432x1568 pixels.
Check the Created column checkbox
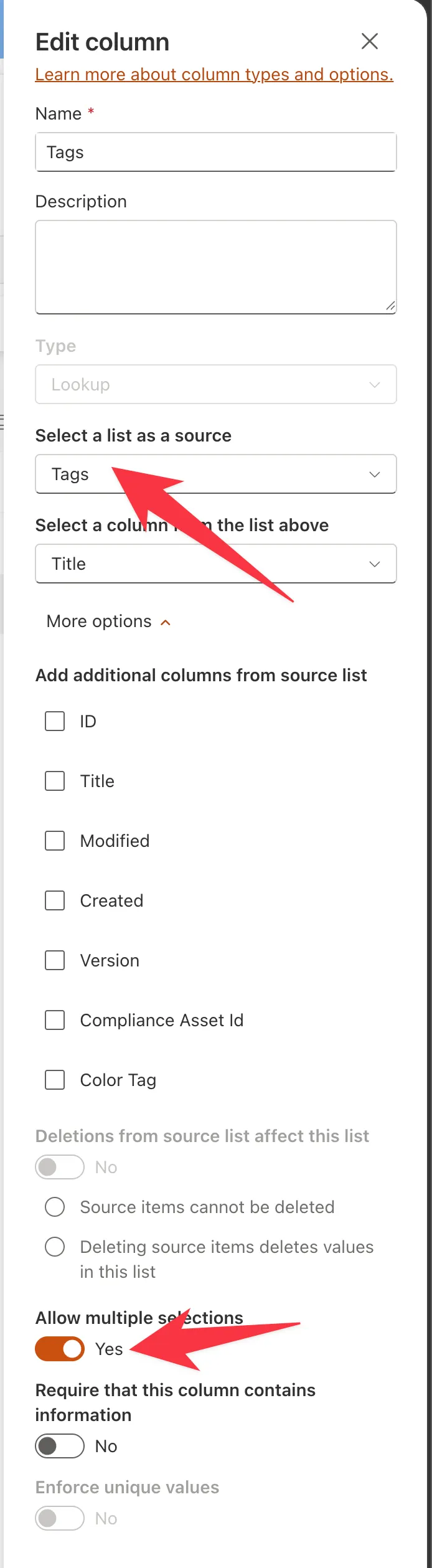click(55, 900)
